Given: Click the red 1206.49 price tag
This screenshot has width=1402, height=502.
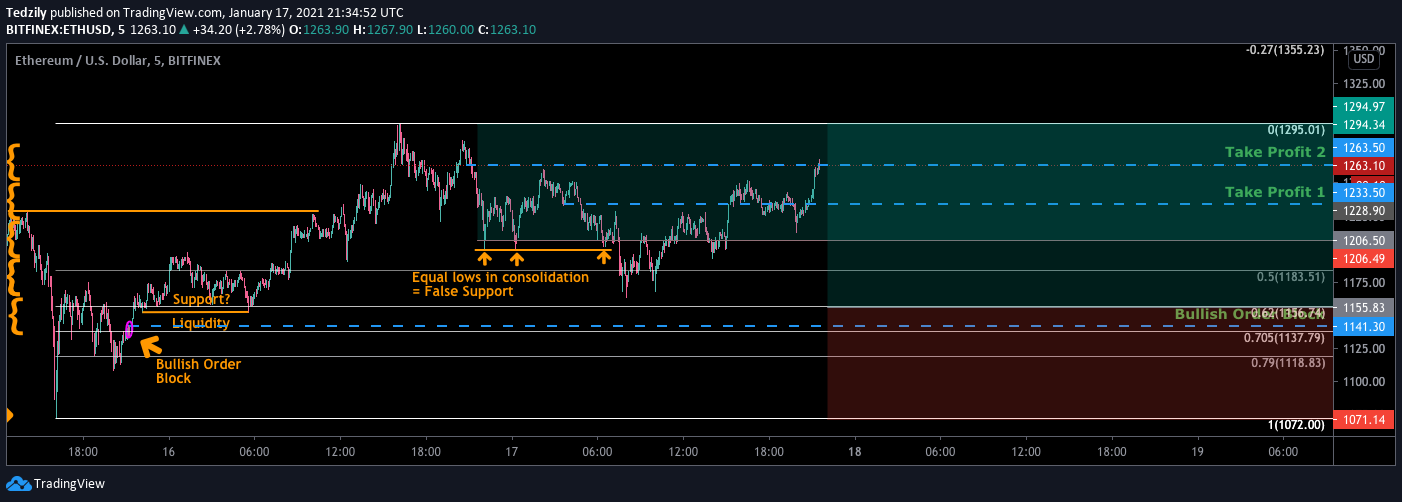Looking at the screenshot, I should (x=1364, y=259).
